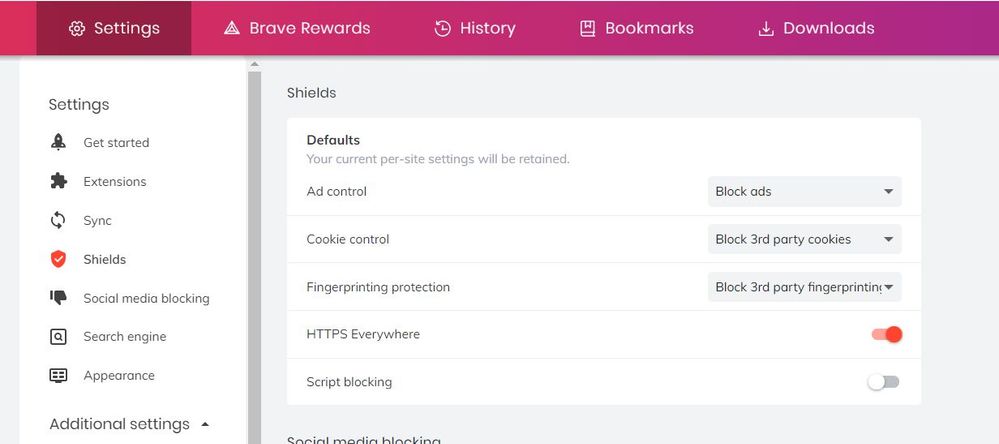Click the puzzle piece Extensions icon

[x=58, y=181]
